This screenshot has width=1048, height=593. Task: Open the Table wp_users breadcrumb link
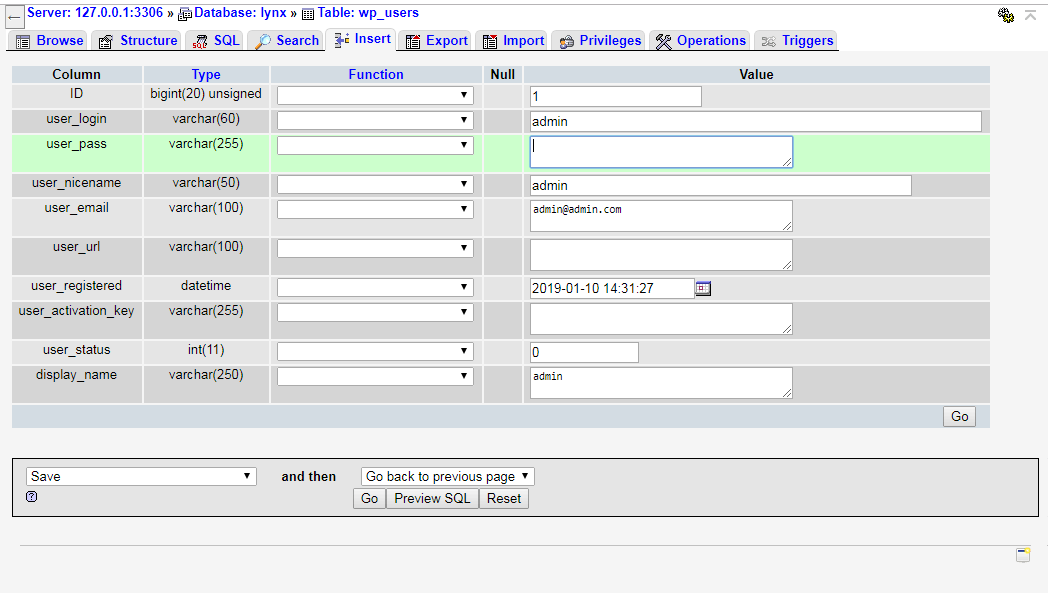[x=368, y=13]
